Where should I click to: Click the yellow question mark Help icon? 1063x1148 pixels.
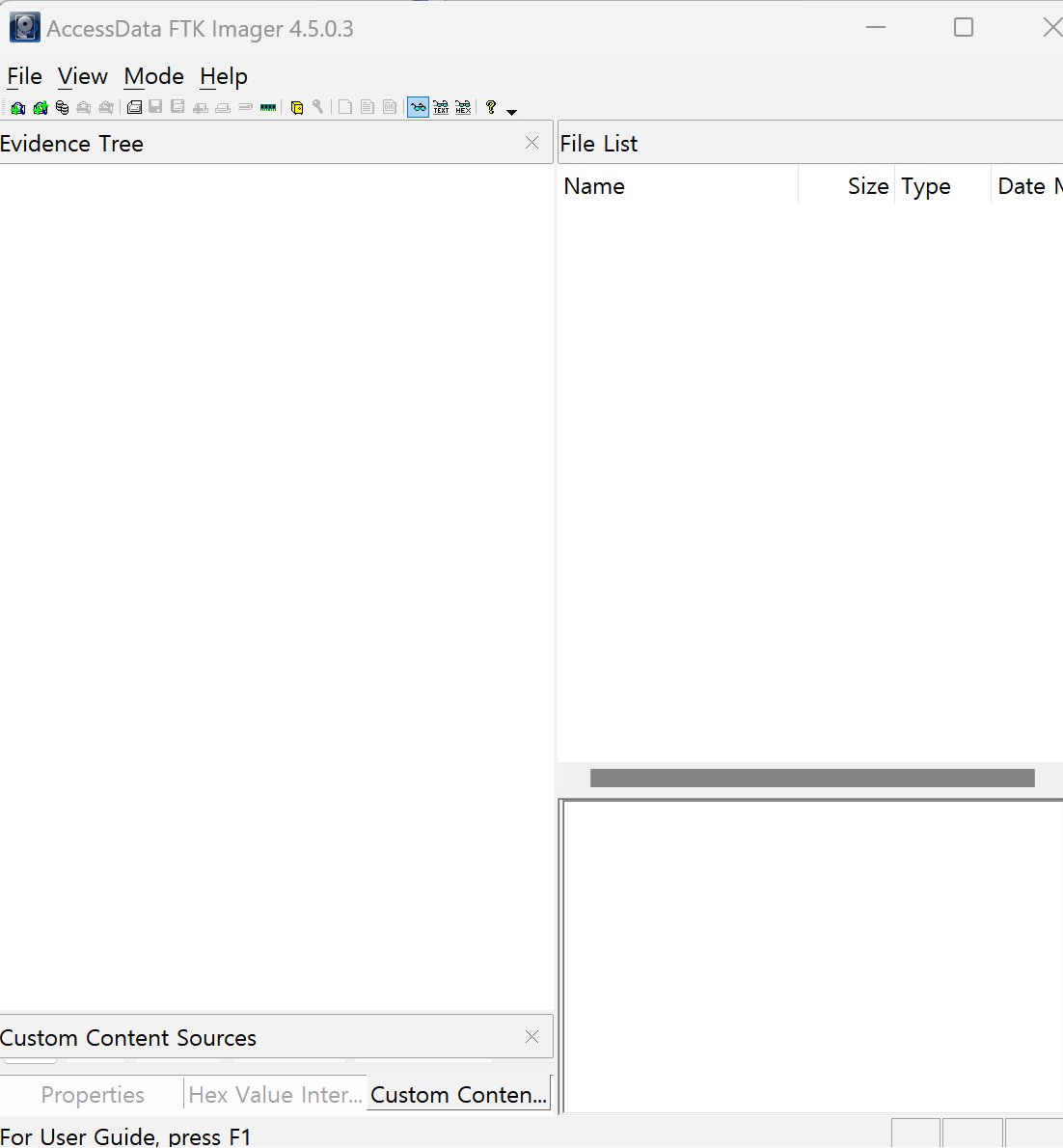[x=490, y=108]
